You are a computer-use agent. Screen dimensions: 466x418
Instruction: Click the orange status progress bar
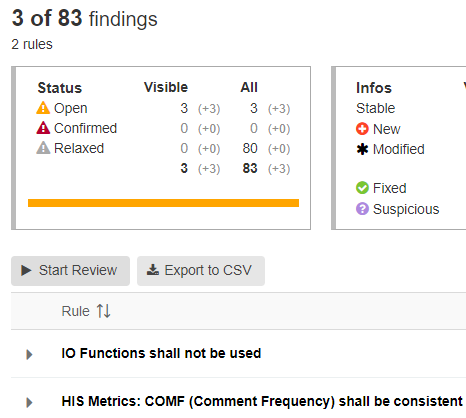(163, 203)
